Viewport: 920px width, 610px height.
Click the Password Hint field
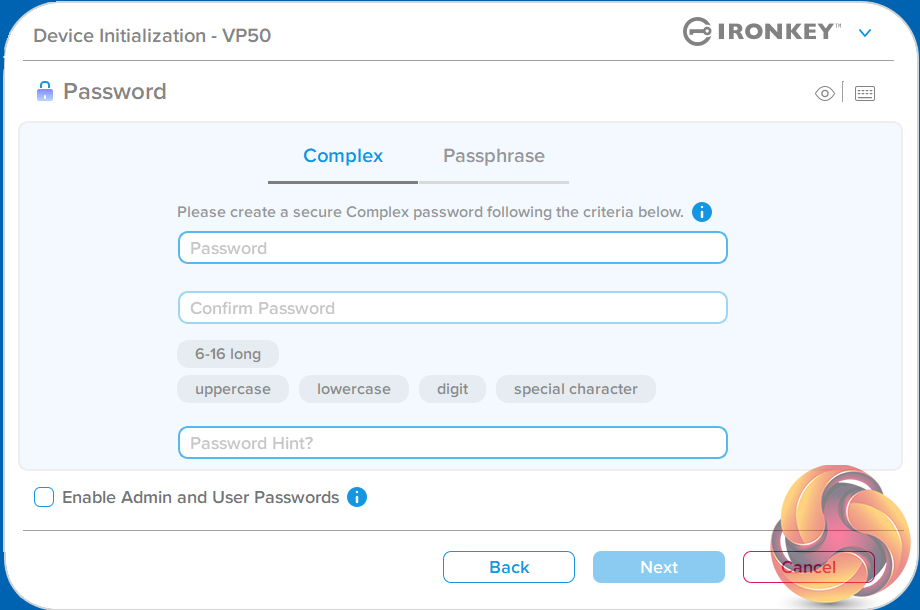pyautogui.click(x=452, y=443)
